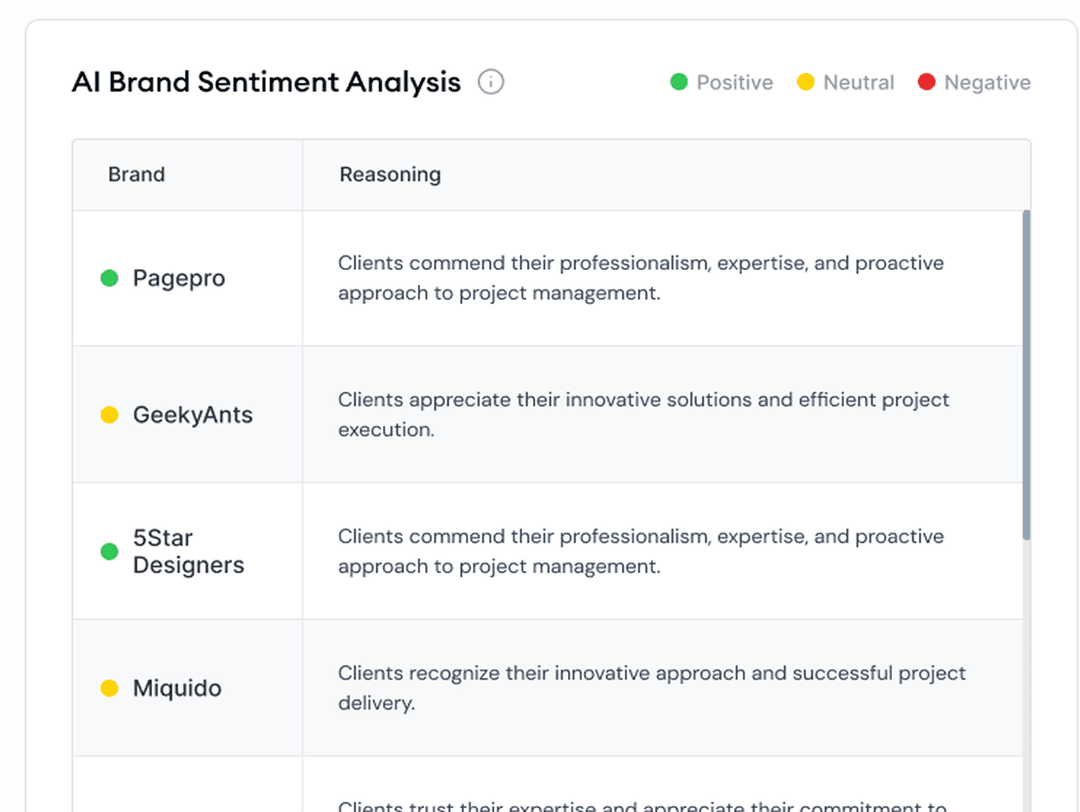Select the Positive legend label

(x=734, y=83)
